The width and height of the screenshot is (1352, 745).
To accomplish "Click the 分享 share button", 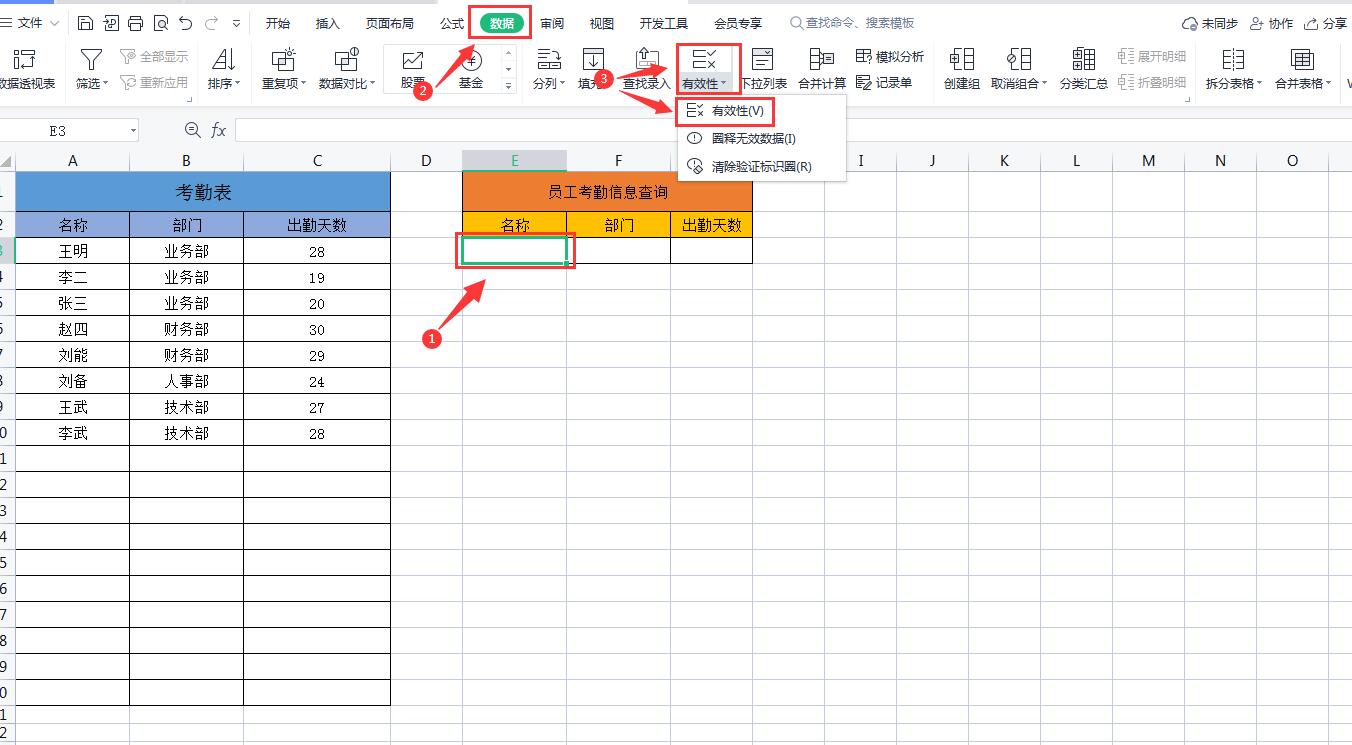I will coord(1325,23).
